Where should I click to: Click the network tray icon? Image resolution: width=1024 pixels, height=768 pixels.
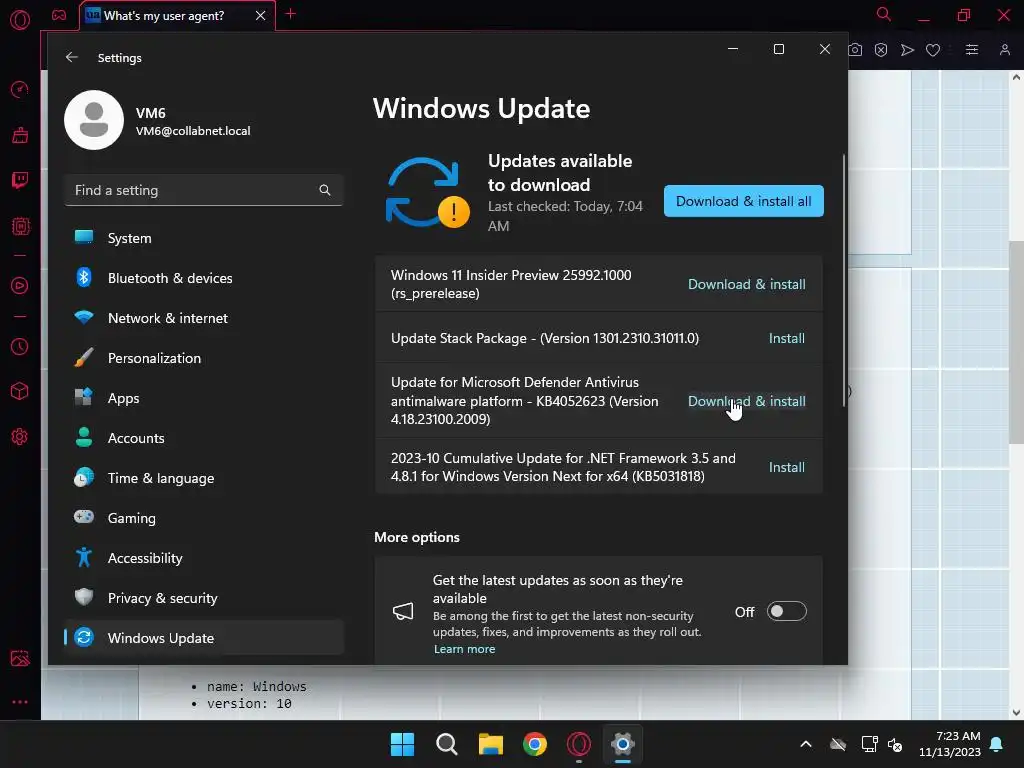click(869, 744)
